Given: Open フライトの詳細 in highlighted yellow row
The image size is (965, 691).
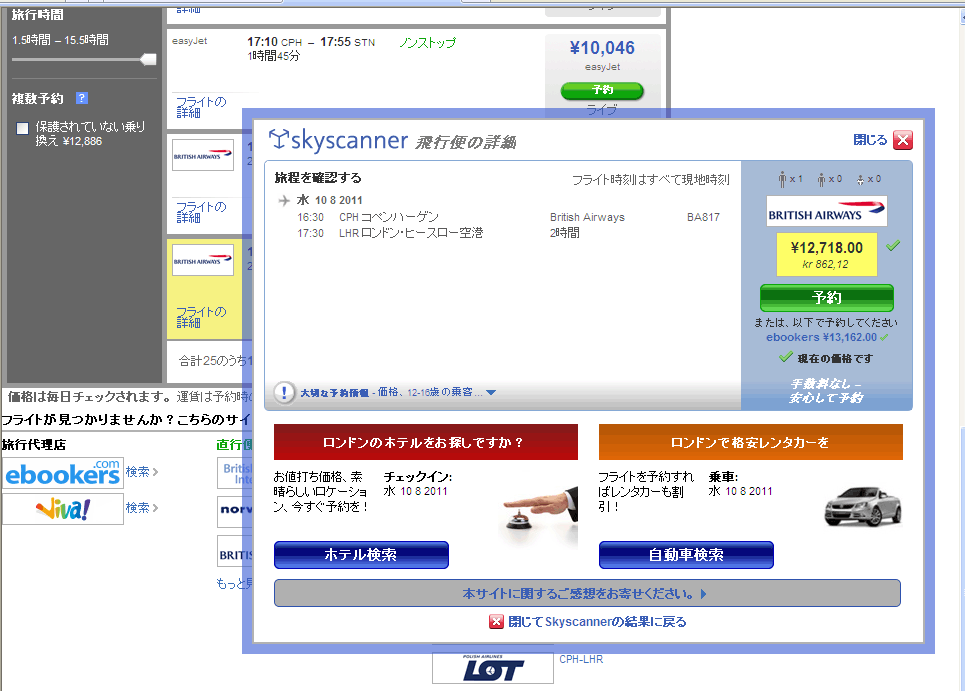Looking at the screenshot, I should tap(201, 317).
